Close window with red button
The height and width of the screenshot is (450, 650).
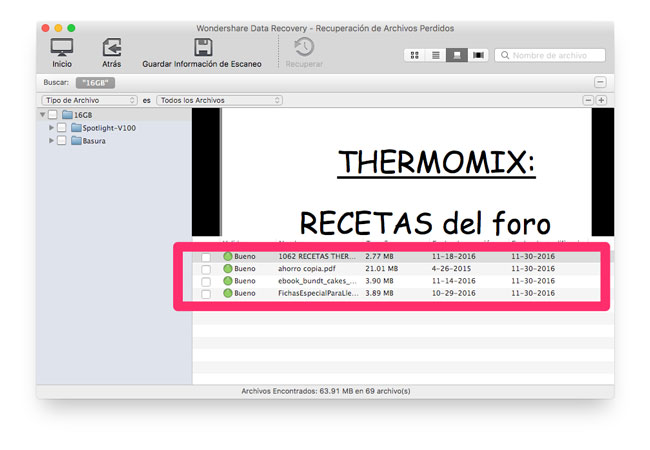(46, 28)
